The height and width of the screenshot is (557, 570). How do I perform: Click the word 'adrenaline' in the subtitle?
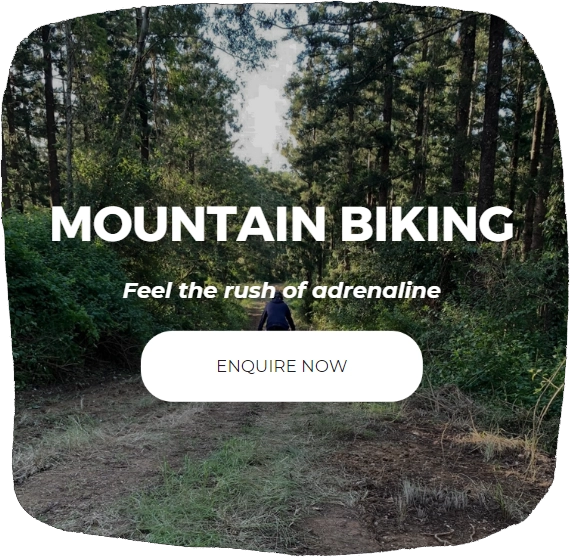click(x=376, y=290)
